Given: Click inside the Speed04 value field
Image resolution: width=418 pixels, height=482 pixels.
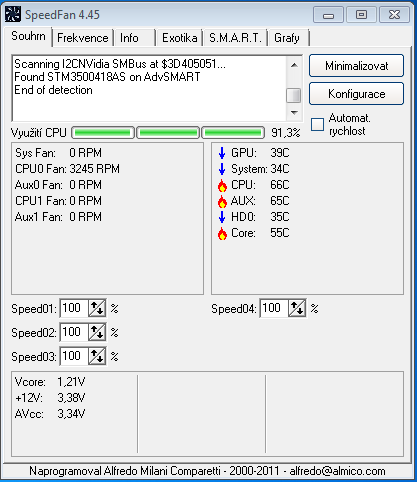Looking at the screenshot, I should 275,308.
